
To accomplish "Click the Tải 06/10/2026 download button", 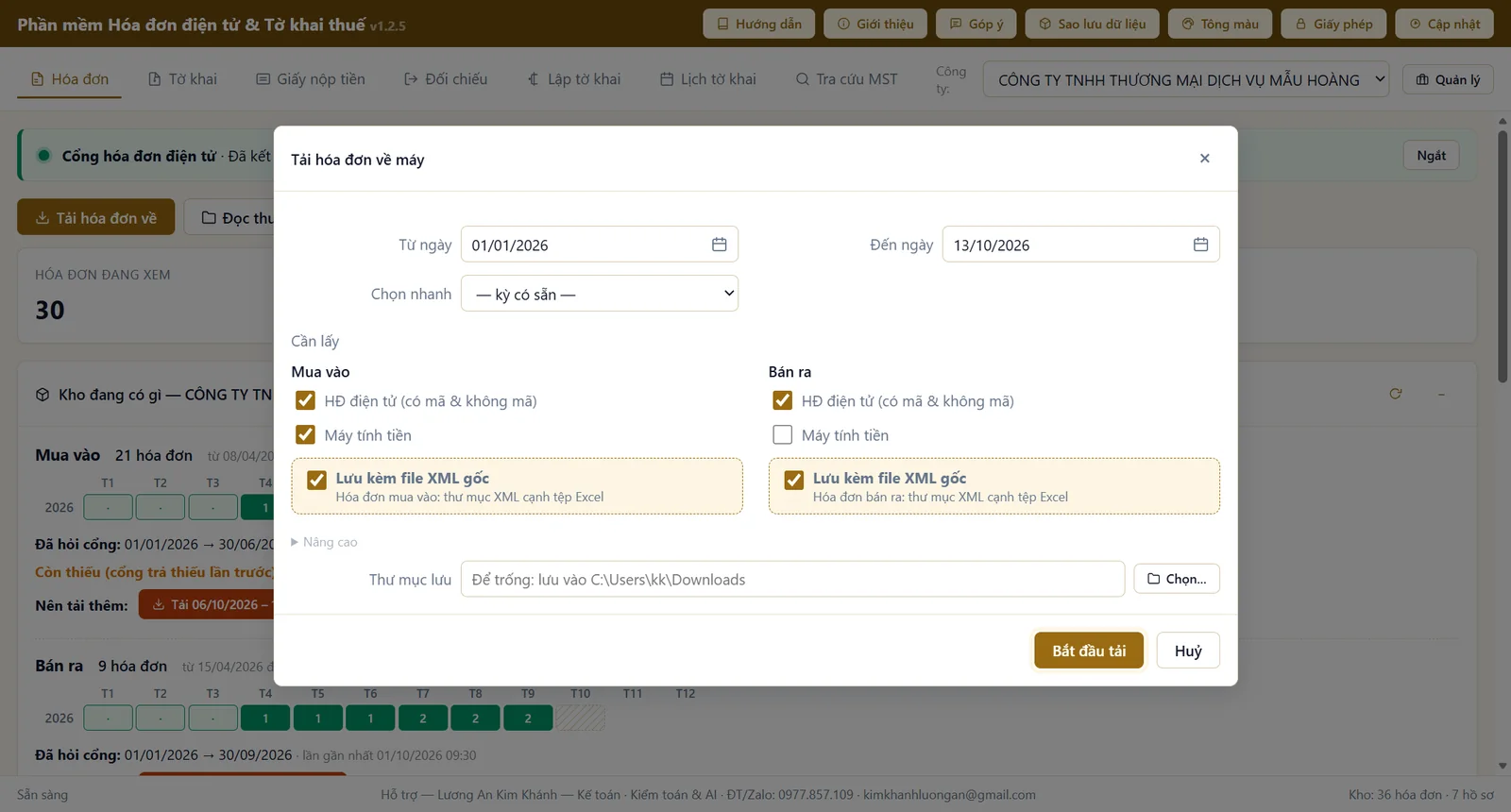I will click(x=207, y=604).
